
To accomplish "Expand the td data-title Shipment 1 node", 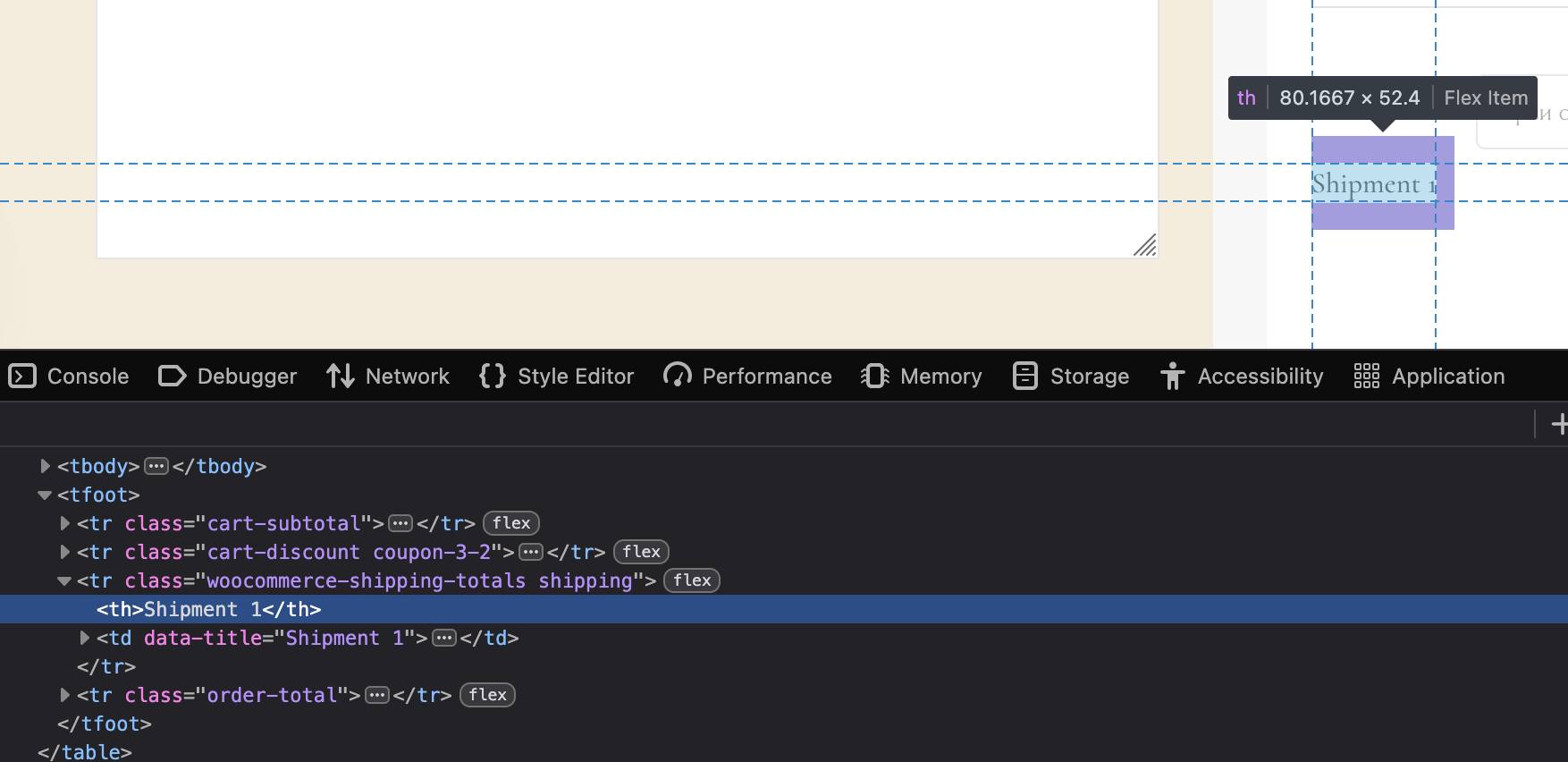I will click(84, 638).
